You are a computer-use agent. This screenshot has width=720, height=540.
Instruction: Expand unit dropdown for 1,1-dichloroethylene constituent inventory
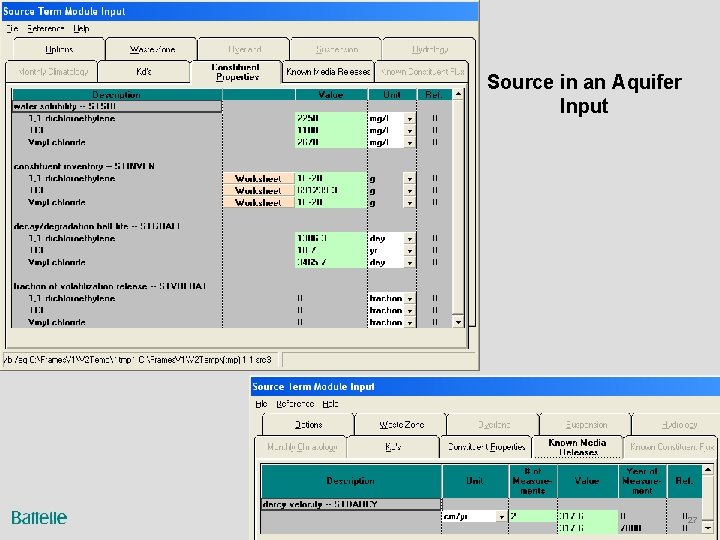point(409,179)
